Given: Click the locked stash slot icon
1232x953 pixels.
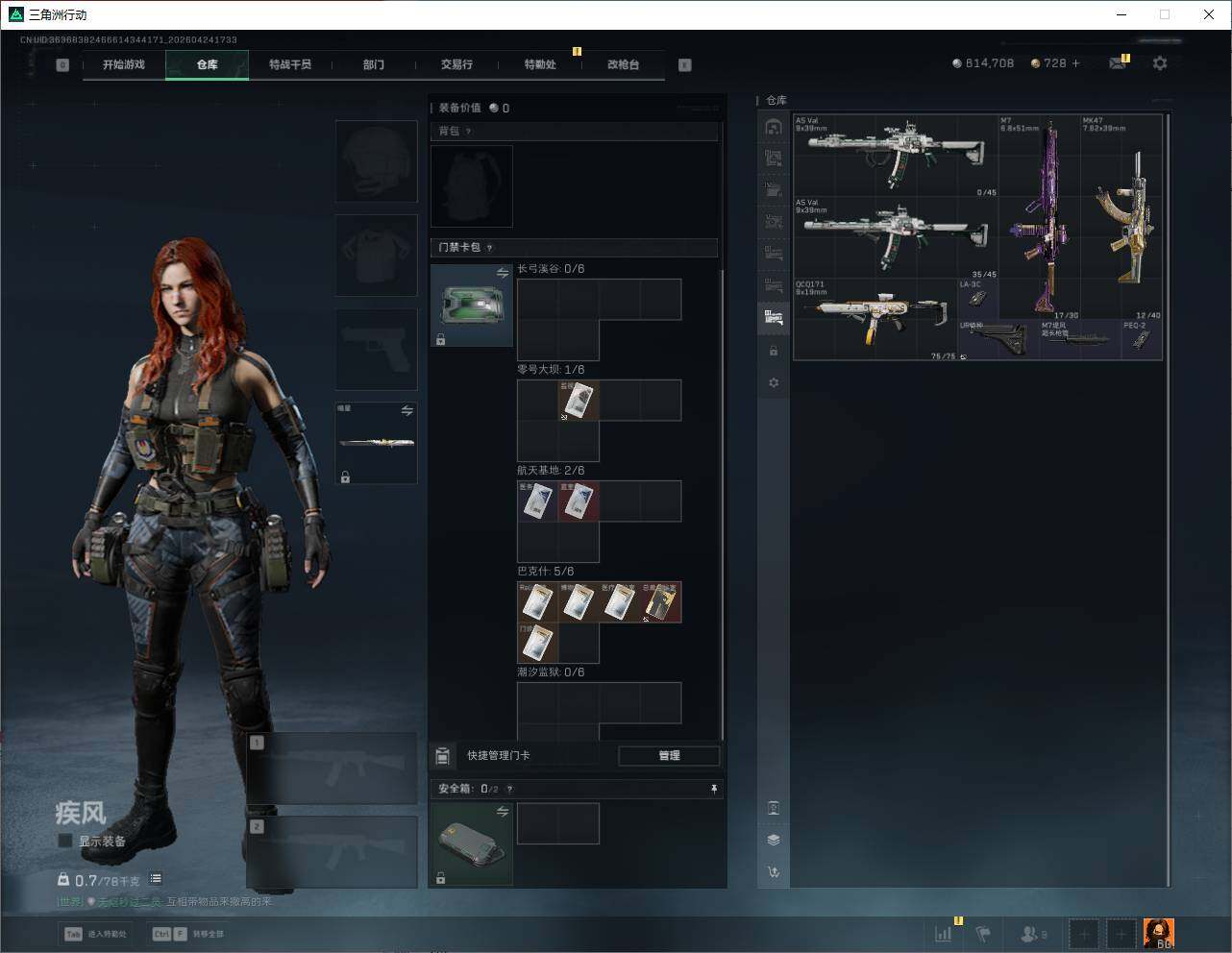Looking at the screenshot, I should pos(774,352).
